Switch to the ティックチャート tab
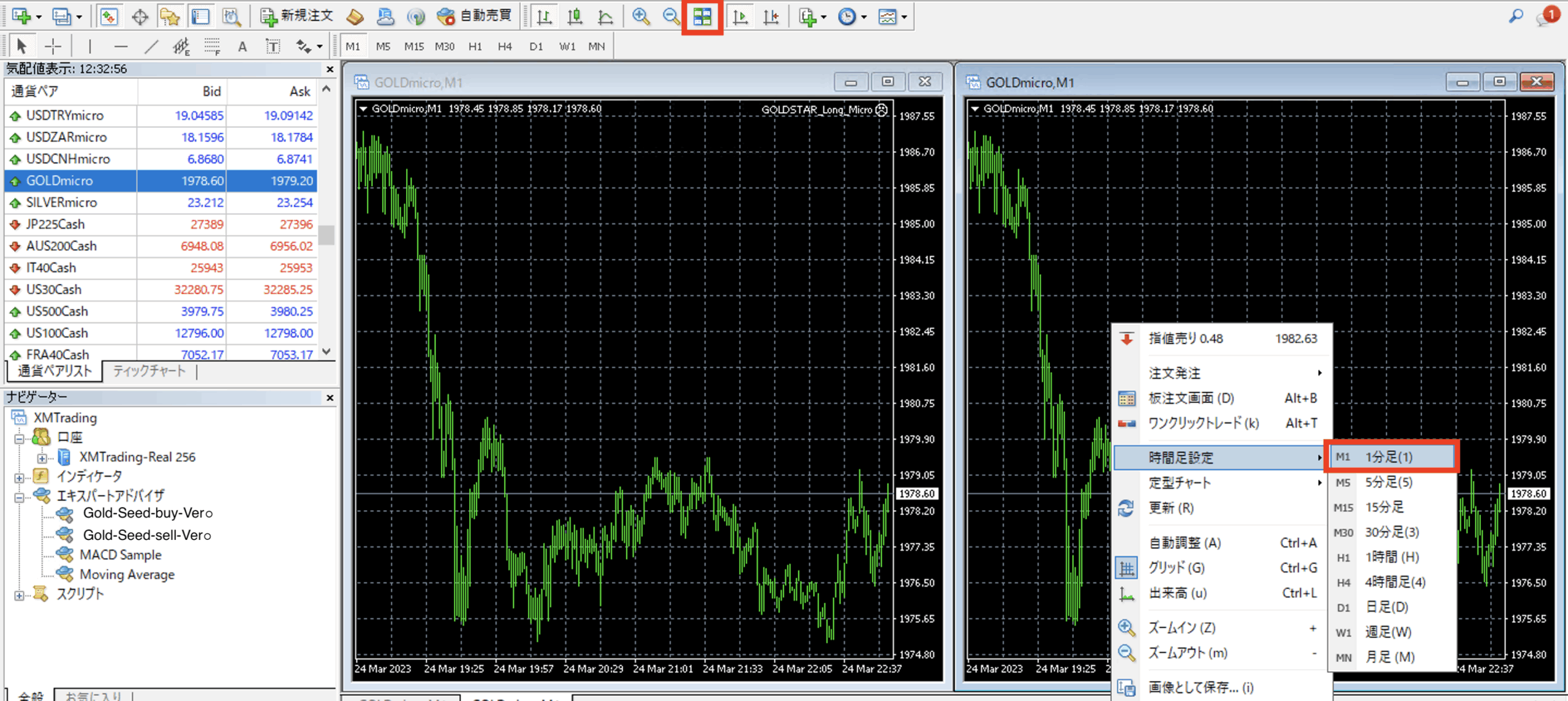1568x701 pixels. click(149, 371)
